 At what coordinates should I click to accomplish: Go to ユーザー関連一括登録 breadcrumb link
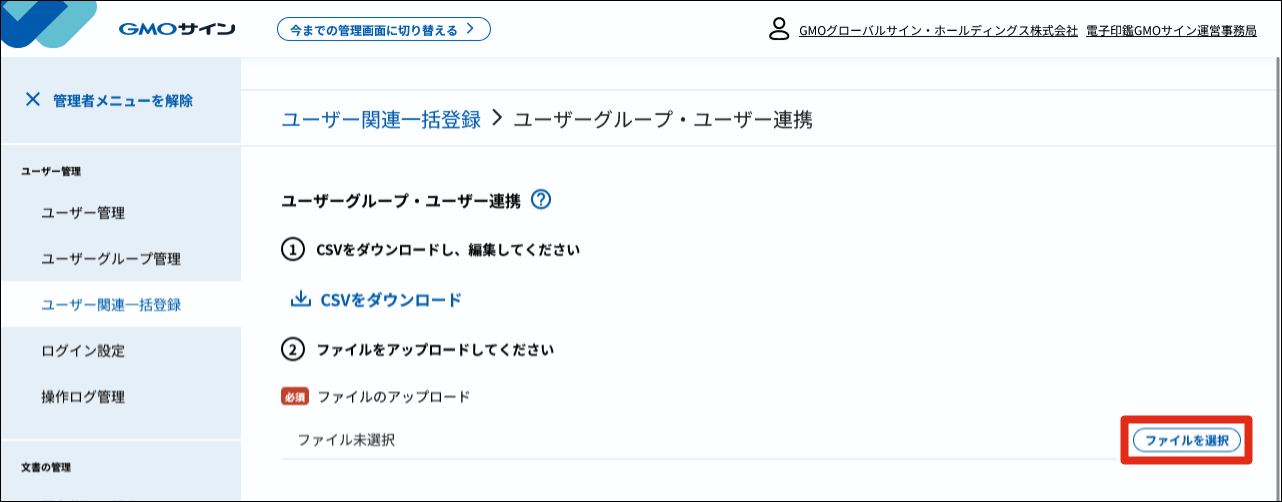[x=381, y=120]
